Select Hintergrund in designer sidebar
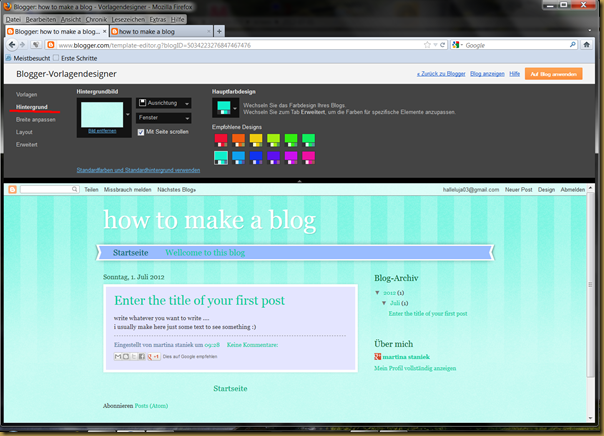Screen dimensions: 604x436 (x=32, y=107)
